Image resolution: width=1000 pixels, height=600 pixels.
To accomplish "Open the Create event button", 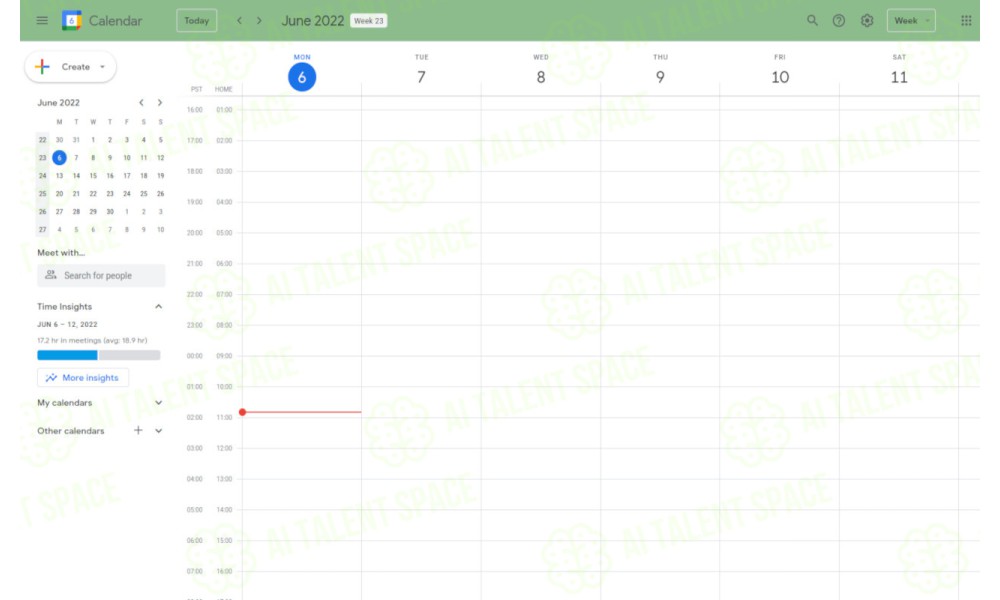I will click(x=70, y=66).
